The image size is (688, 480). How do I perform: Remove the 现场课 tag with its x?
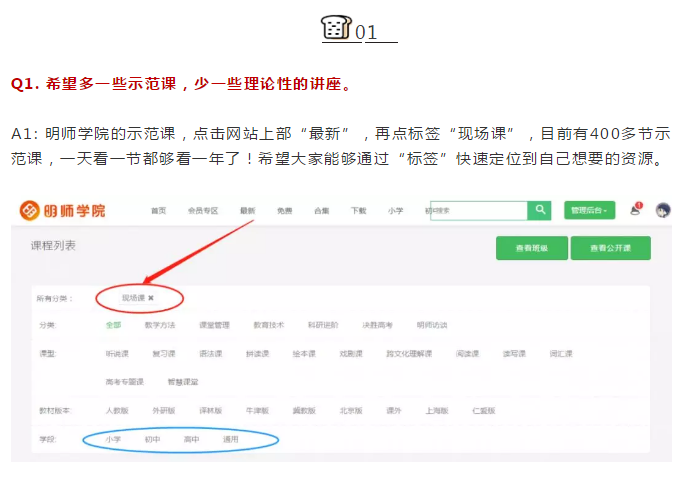(x=151, y=298)
